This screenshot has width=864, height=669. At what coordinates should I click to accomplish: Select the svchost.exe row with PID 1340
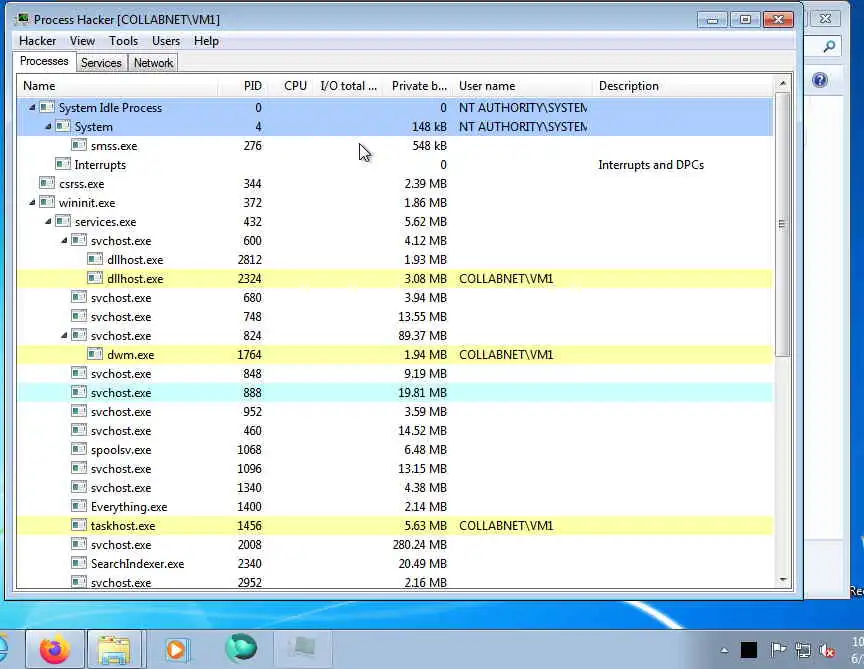point(395,488)
